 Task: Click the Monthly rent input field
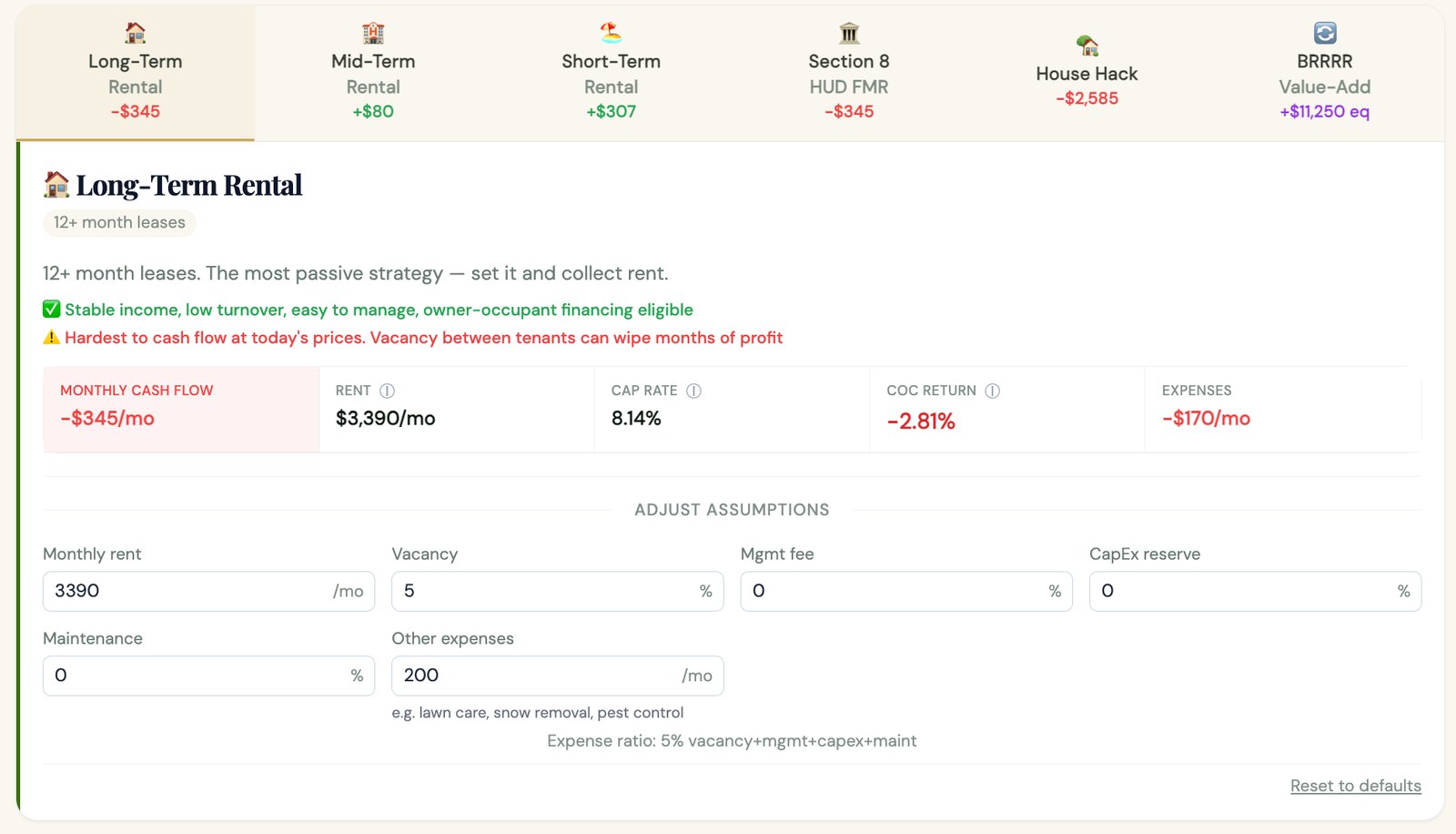pyautogui.click(x=207, y=591)
